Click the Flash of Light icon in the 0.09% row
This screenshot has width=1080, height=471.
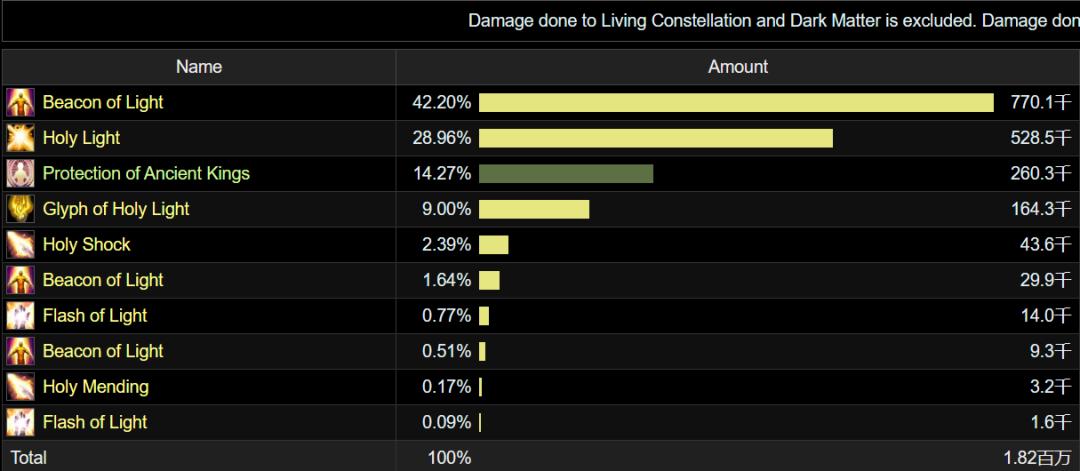(20, 422)
